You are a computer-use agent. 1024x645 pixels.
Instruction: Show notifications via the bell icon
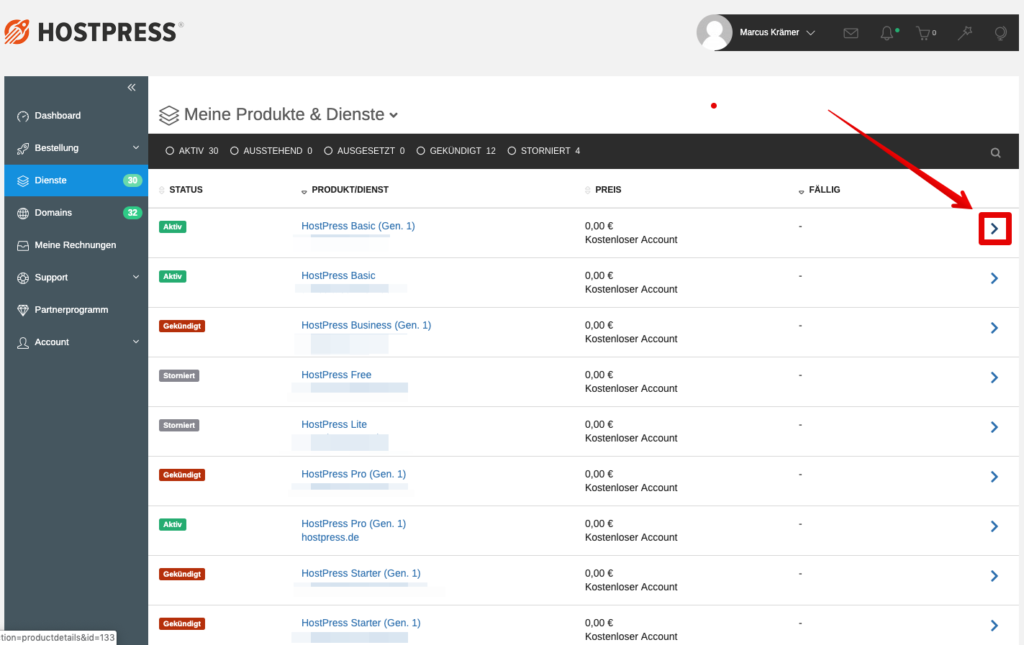887,33
